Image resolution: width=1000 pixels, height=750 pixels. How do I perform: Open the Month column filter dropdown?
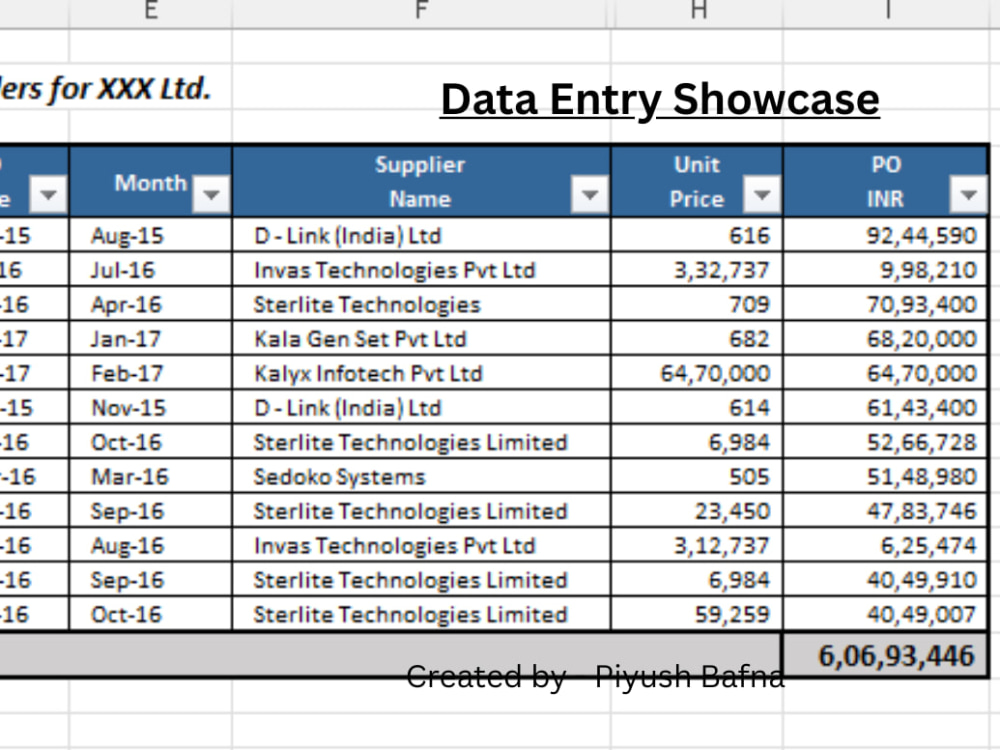coord(211,194)
